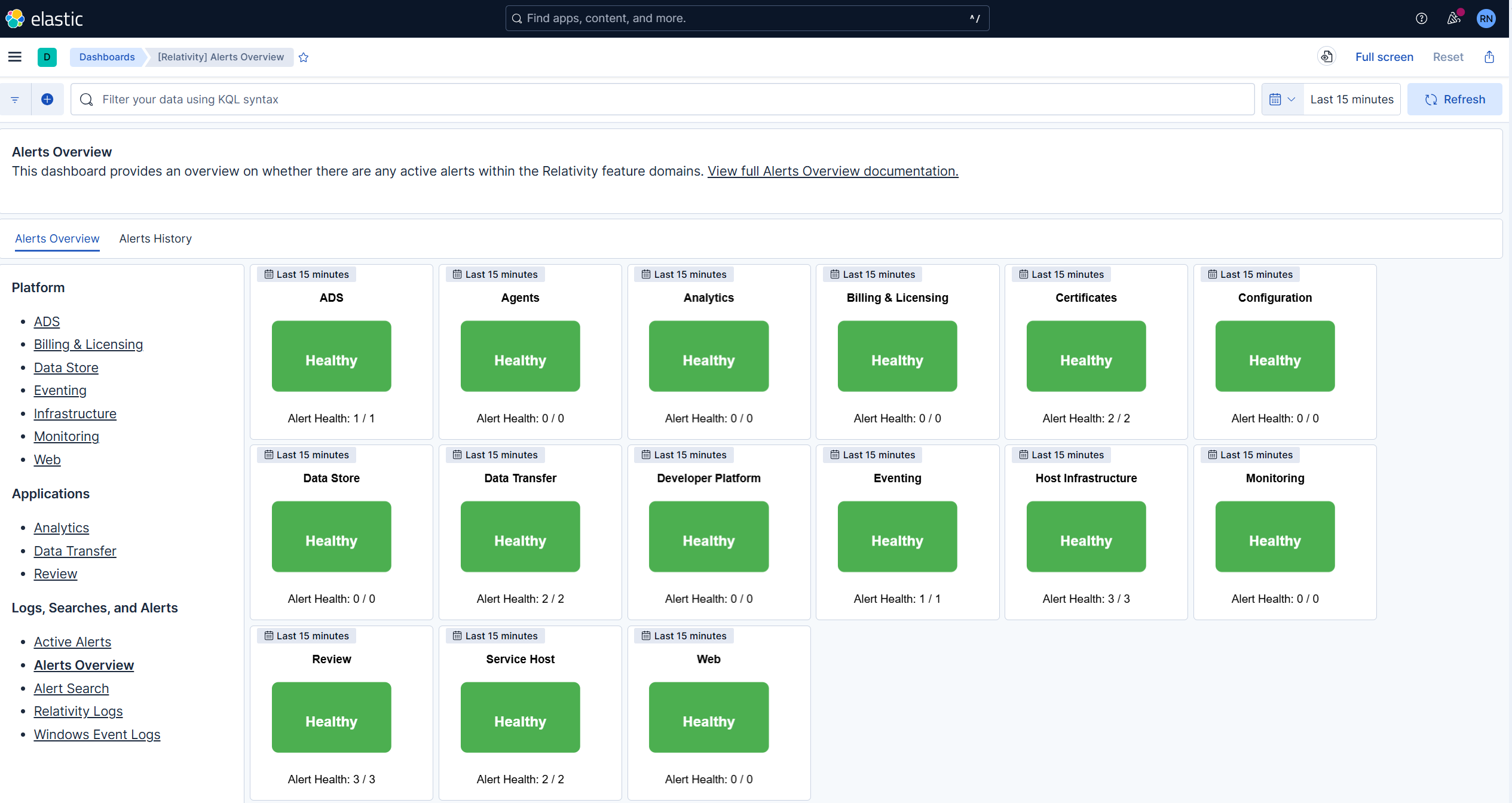The height and width of the screenshot is (803, 1512).
Task: Click the Healthy status tile for ADS
Action: 332,356
